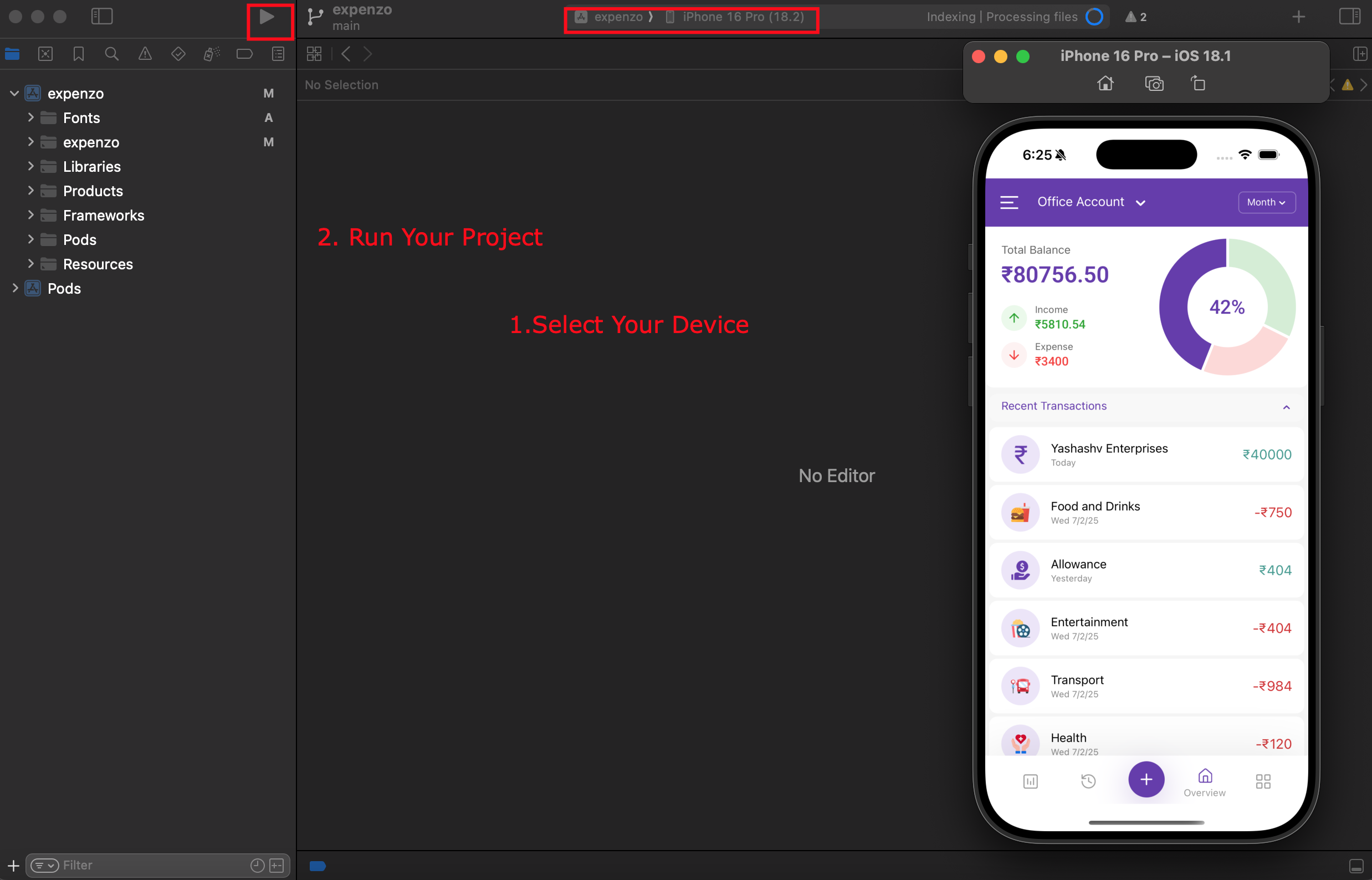Image resolution: width=1372 pixels, height=880 pixels.
Task: Toggle the debug area at bottom right
Action: coord(1356,866)
